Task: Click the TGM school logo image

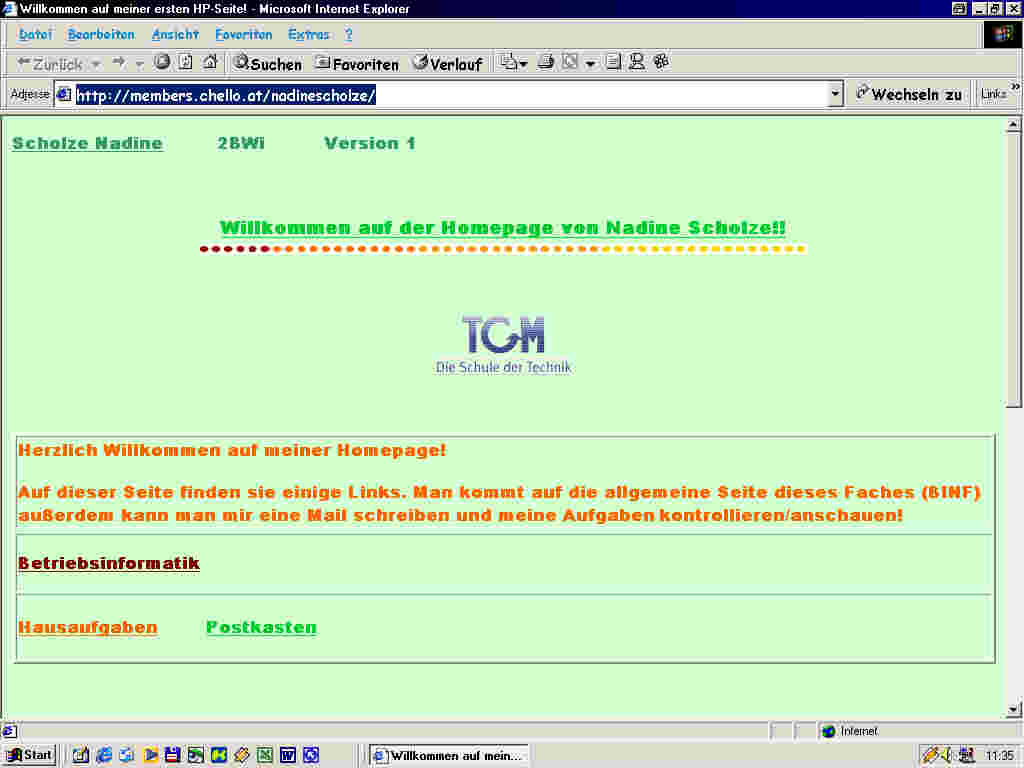Action: [x=504, y=345]
